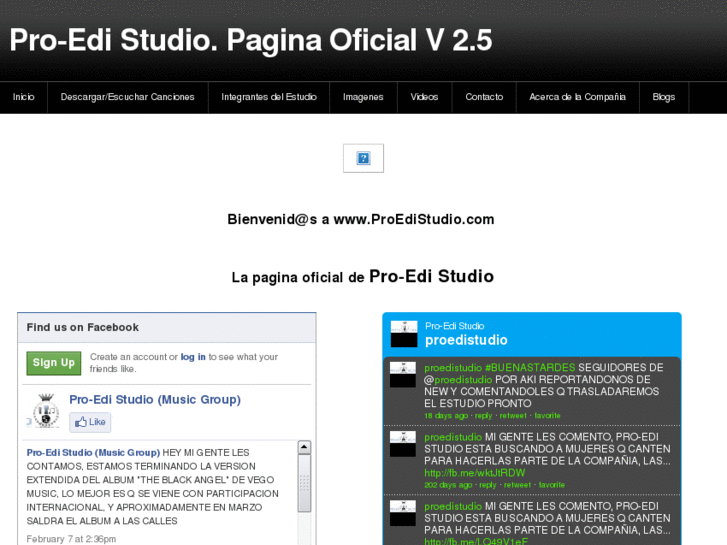Open the Imagenes menu item
The image size is (727, 545).
coord(363,97)
